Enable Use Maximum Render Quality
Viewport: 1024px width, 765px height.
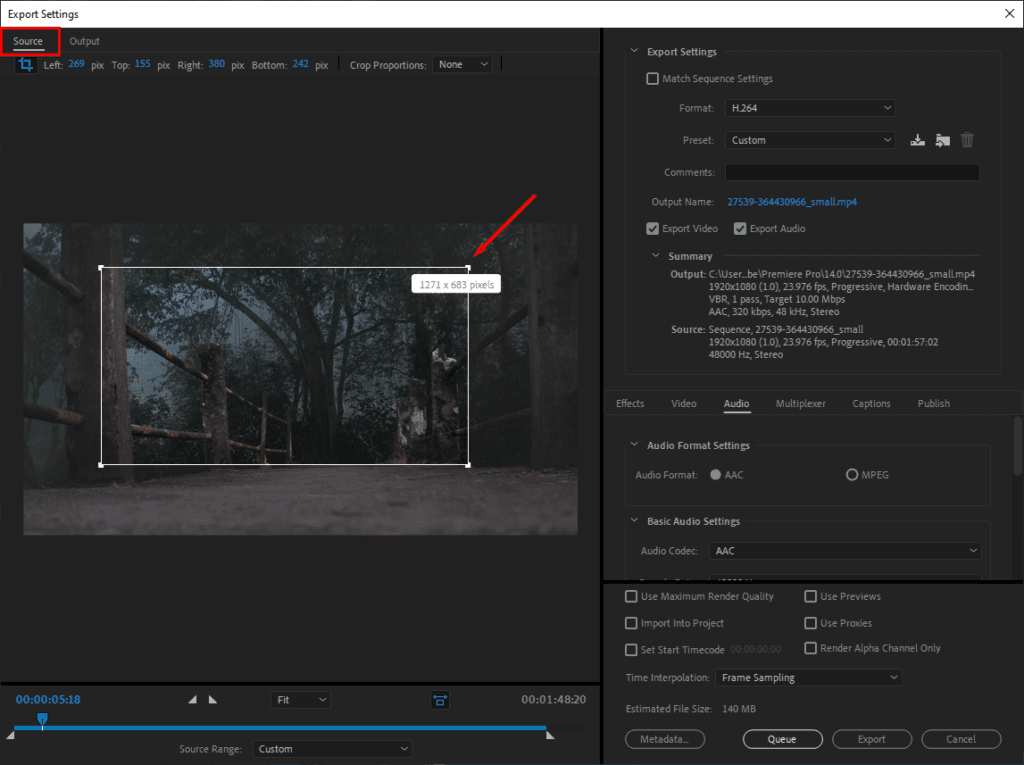click(631, 597)
